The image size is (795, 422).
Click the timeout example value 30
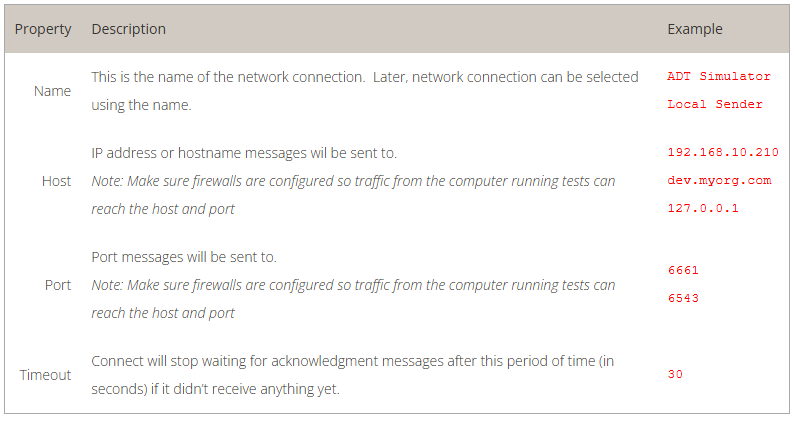click(x=675, y=375)
